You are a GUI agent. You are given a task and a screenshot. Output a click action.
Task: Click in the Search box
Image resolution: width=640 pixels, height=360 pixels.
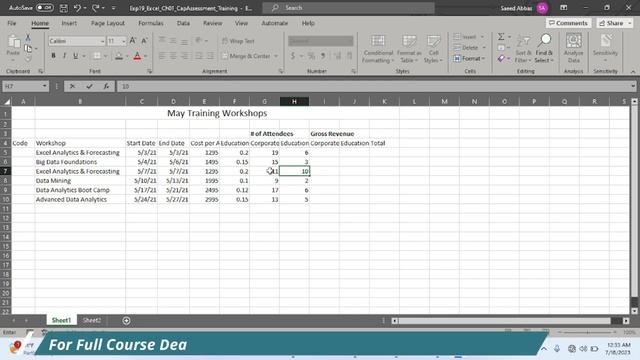pos(349,8)
